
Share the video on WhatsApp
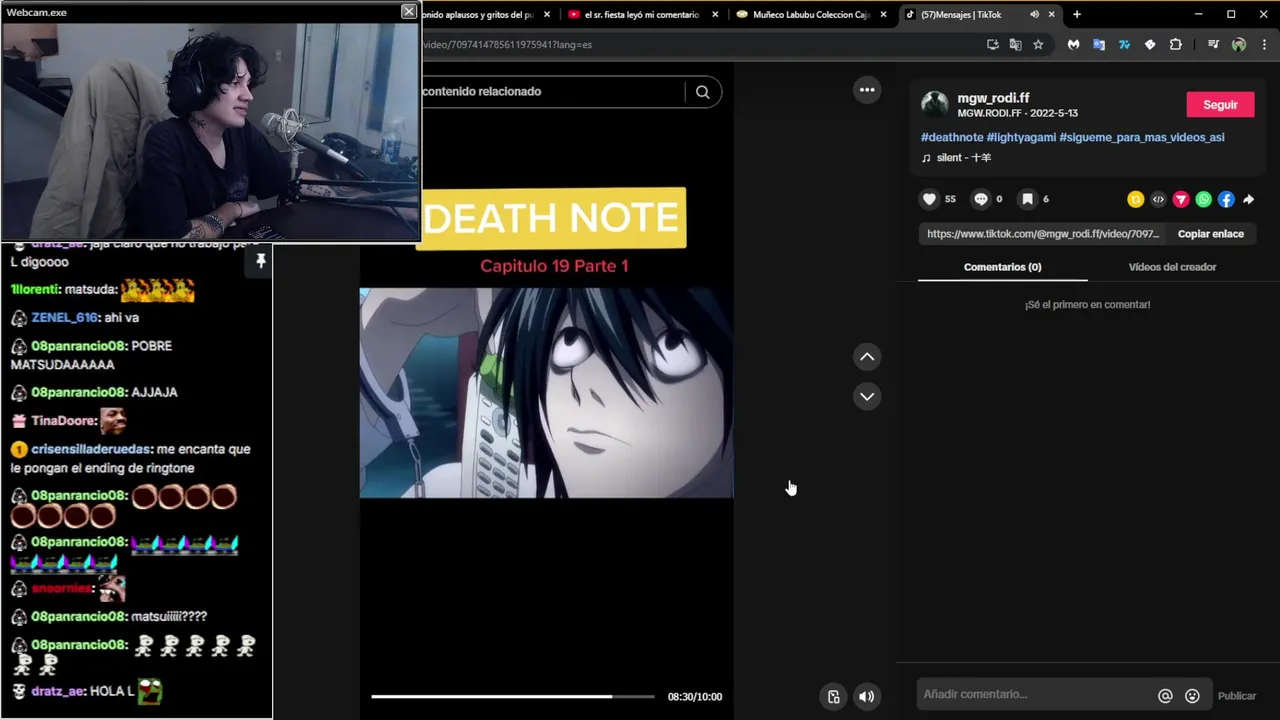click(1204, 199)
